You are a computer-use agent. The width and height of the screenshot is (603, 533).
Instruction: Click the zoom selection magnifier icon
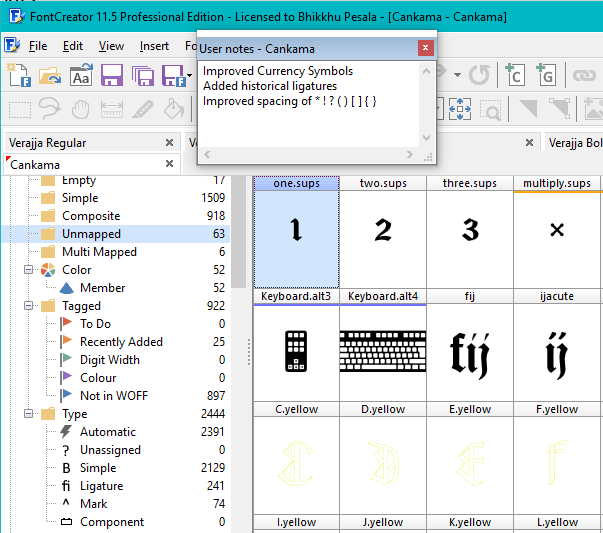click(490, 110)
